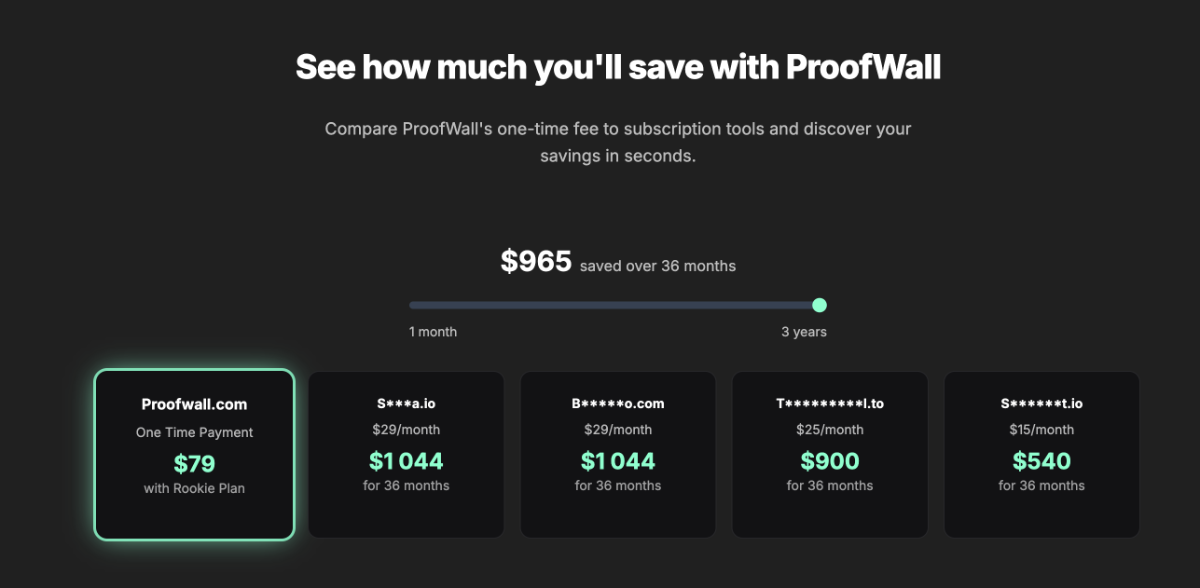The image size is (1200, 588).
Task: Click the $79 one-time price
Action: [x=194, y=463]
